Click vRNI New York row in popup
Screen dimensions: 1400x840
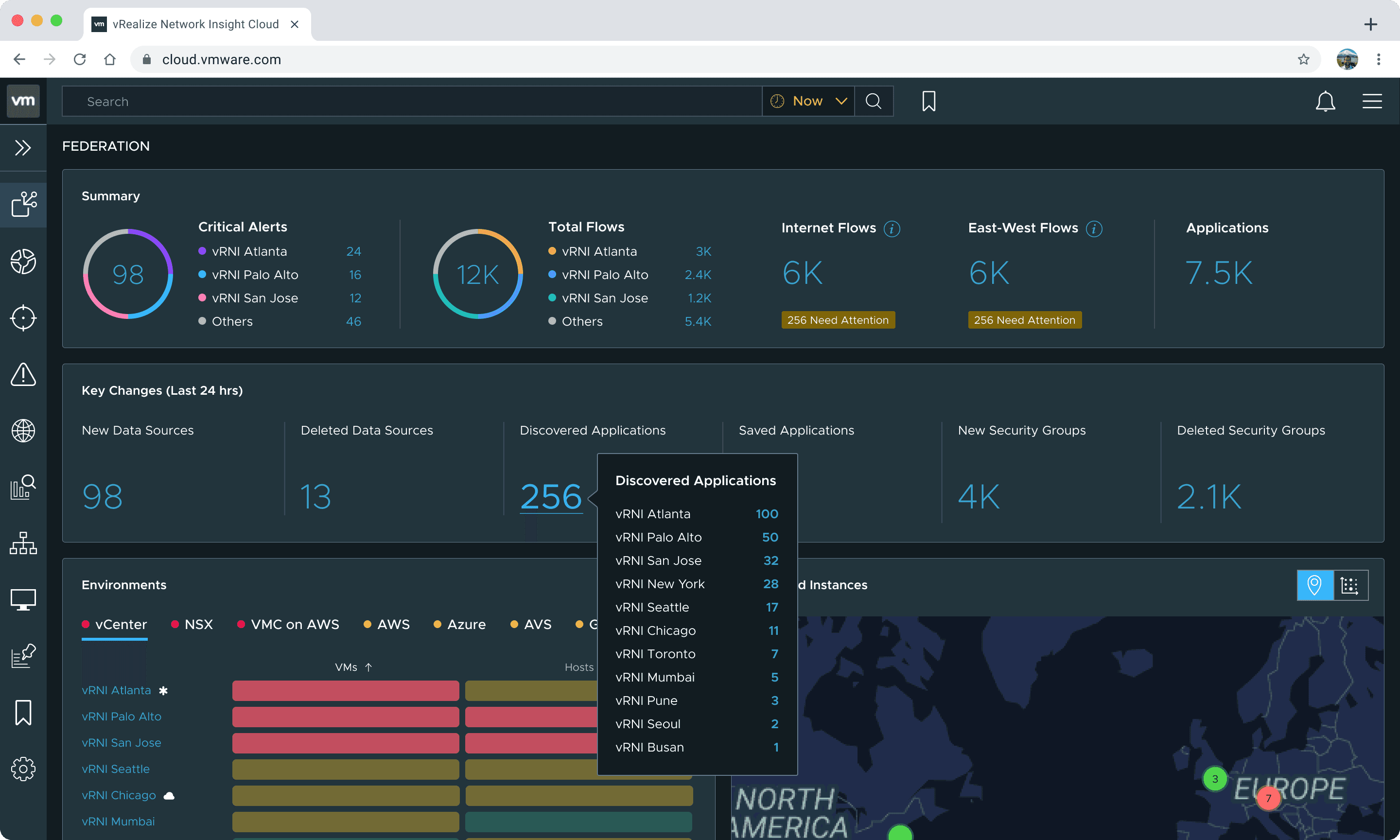pyautogui.click(x=697, y=584)
